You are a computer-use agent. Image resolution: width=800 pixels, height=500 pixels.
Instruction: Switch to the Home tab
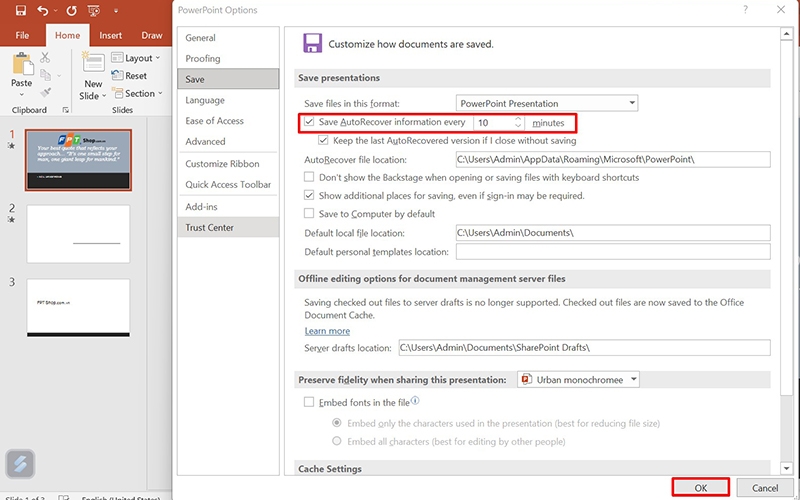coord(67,35)
